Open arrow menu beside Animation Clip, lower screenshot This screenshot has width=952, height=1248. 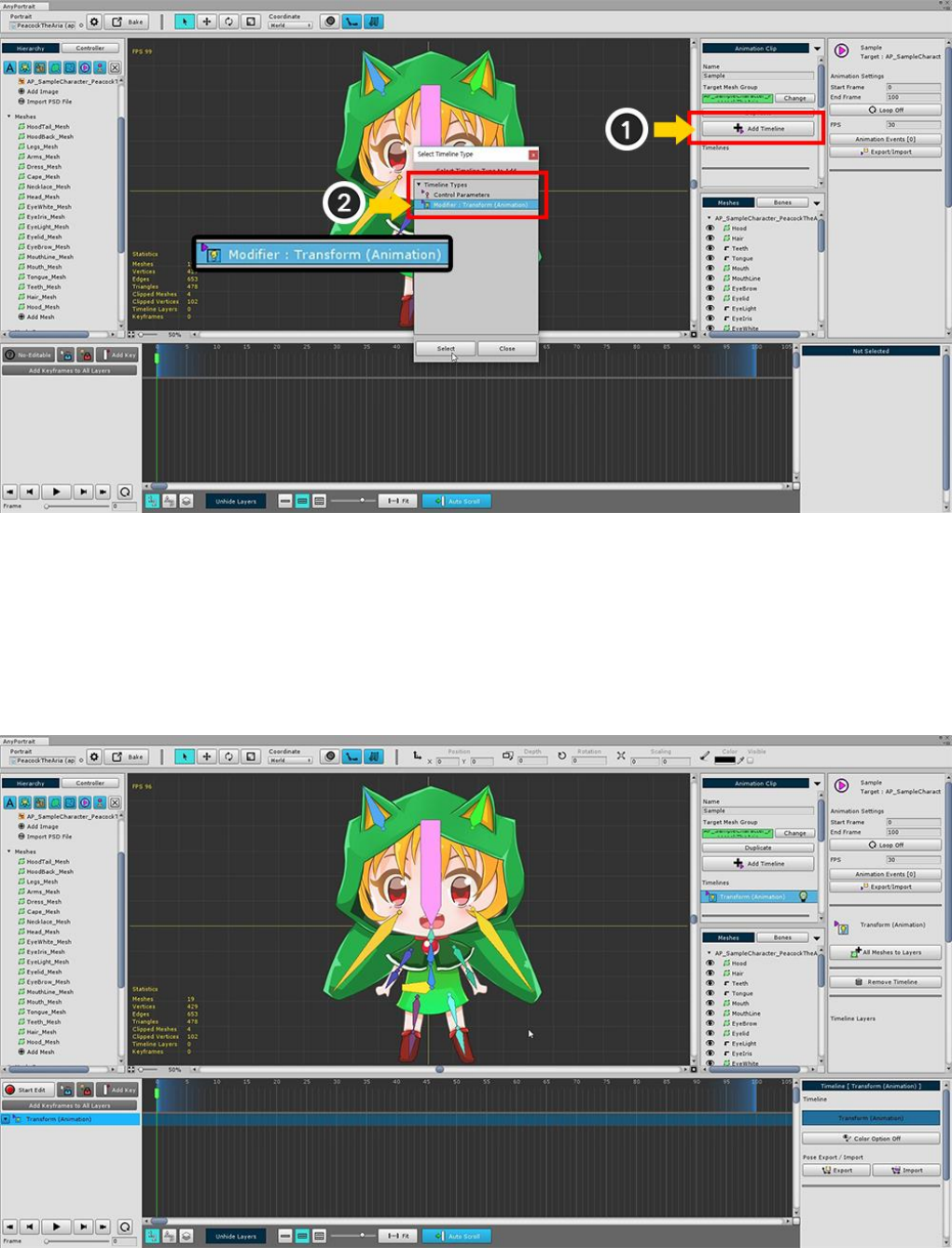tap(817, 783)
